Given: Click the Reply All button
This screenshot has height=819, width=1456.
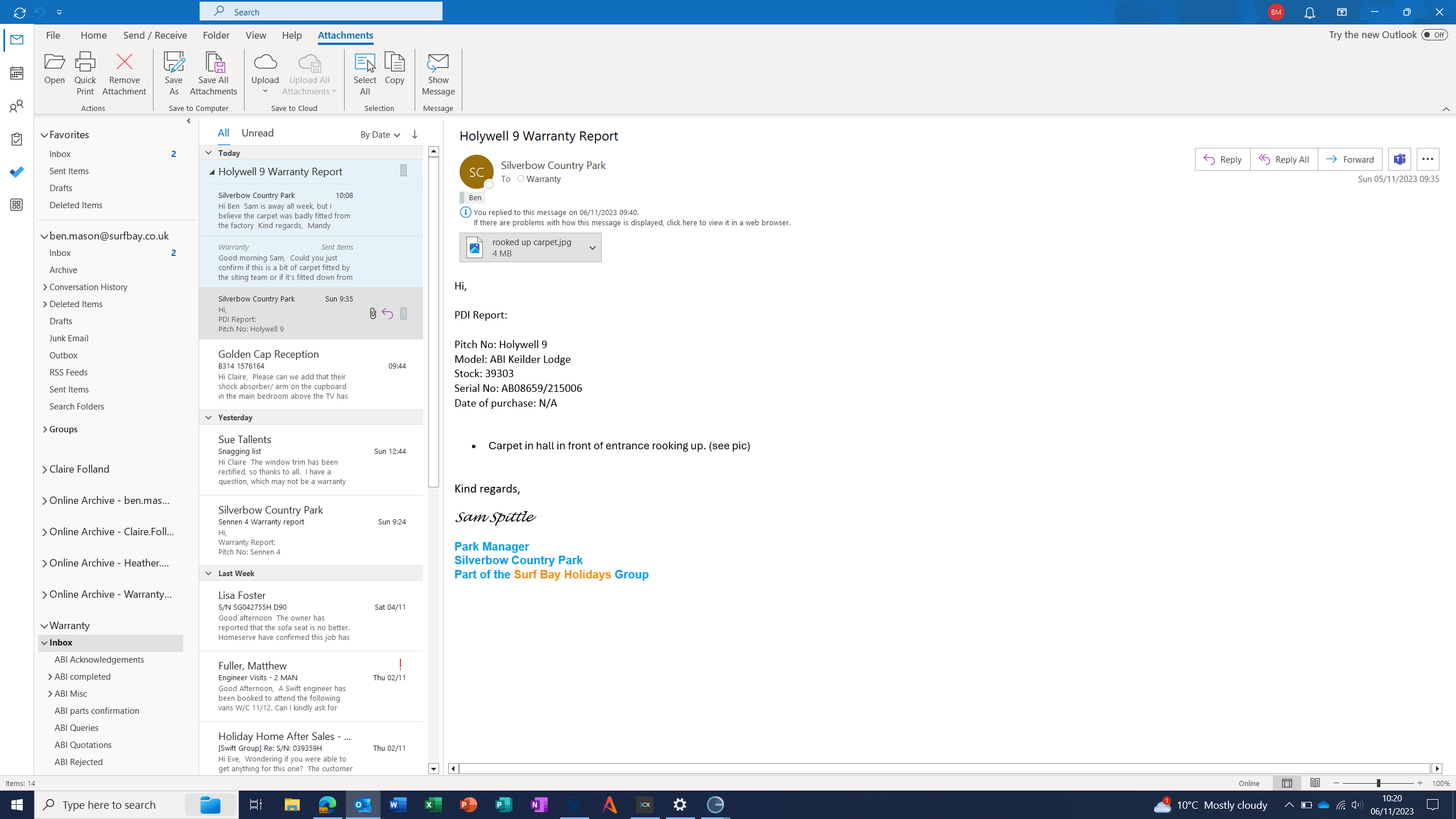Looking at the screenshot, I should tap(1284, 159).
